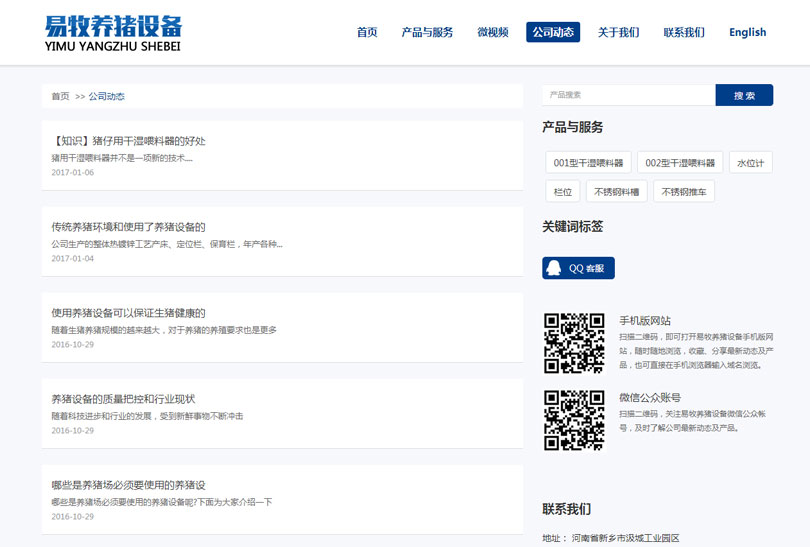
Task: Choose the 水位计 product tag
Action: point(750,163)
